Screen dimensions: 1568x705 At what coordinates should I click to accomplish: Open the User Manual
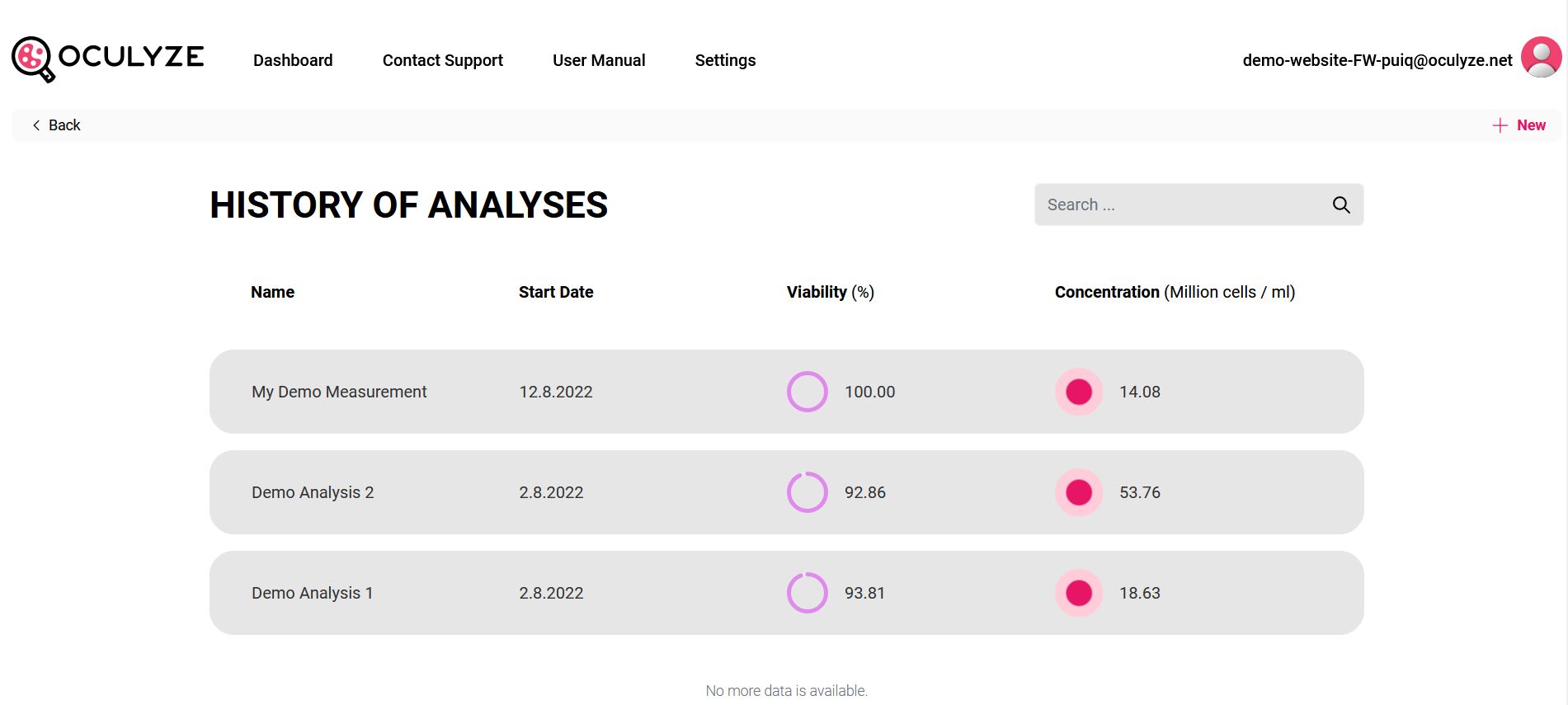tap(599, 60)
